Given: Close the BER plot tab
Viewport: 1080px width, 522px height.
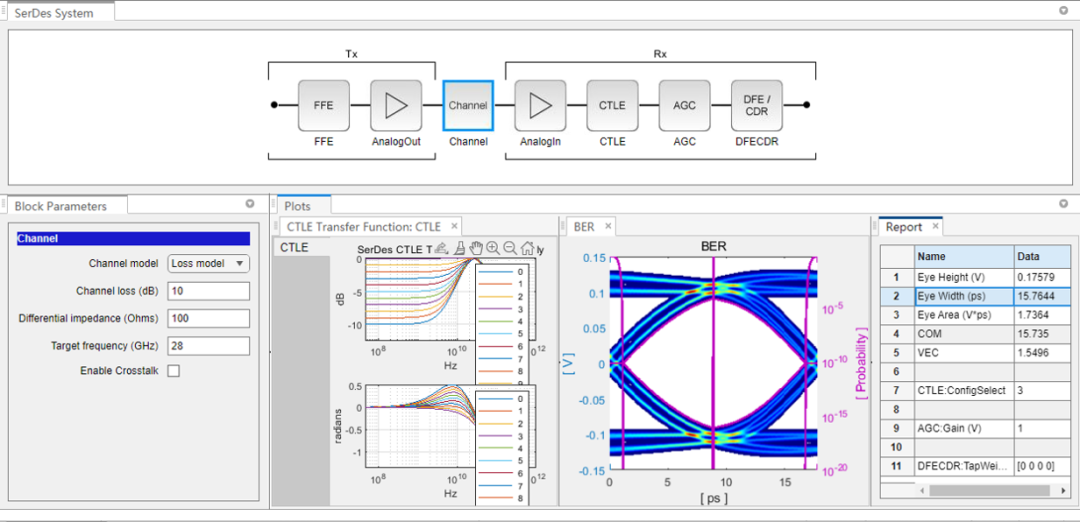Looking at the screenshot, I should [x=607, y=227].
